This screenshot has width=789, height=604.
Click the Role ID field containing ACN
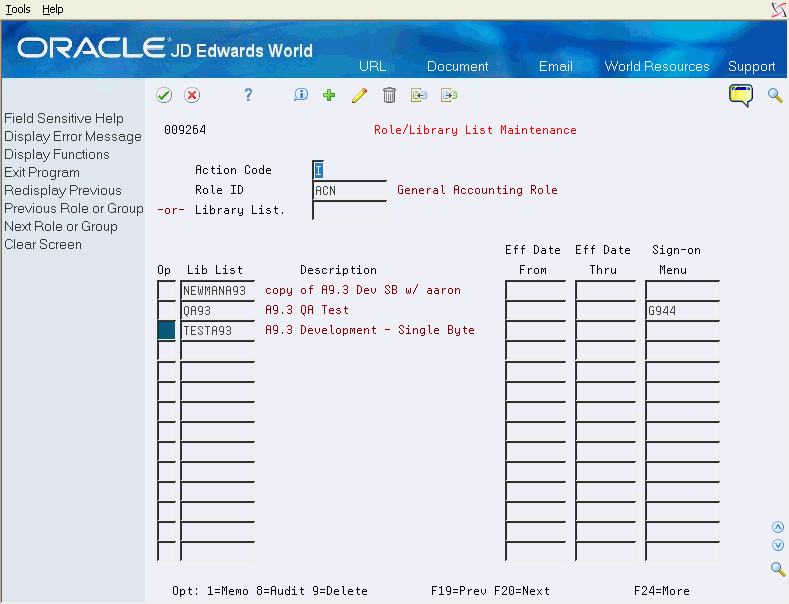tap(350, 190)
